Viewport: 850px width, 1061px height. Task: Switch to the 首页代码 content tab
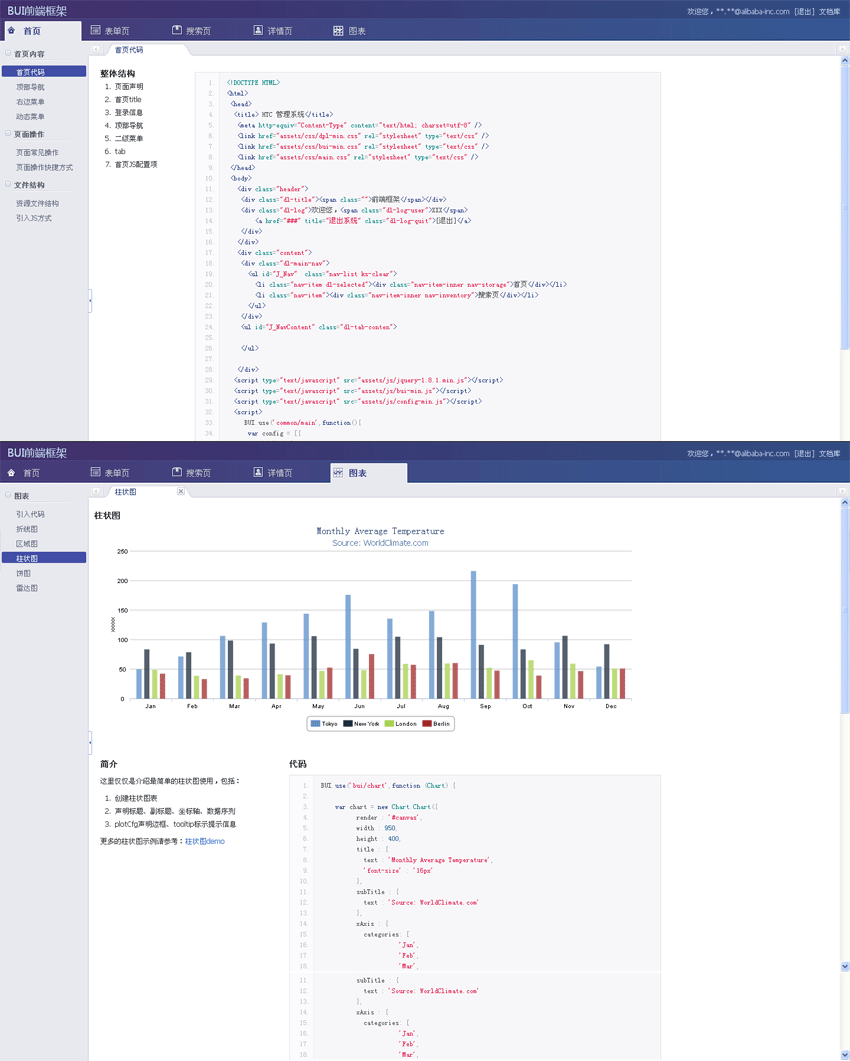pyautogui.click(x=129, y=49)
